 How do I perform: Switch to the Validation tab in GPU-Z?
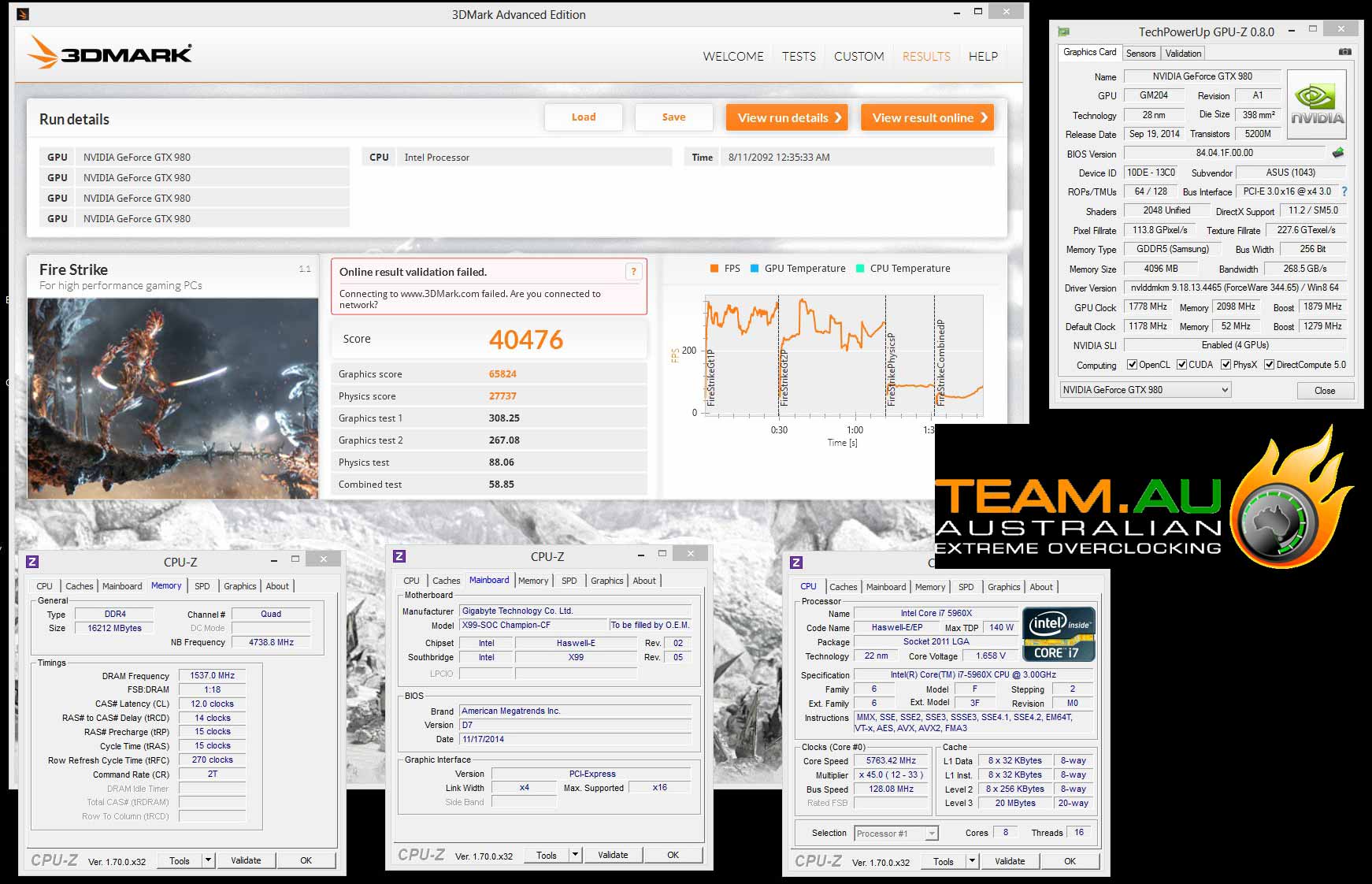[1183, 54]
